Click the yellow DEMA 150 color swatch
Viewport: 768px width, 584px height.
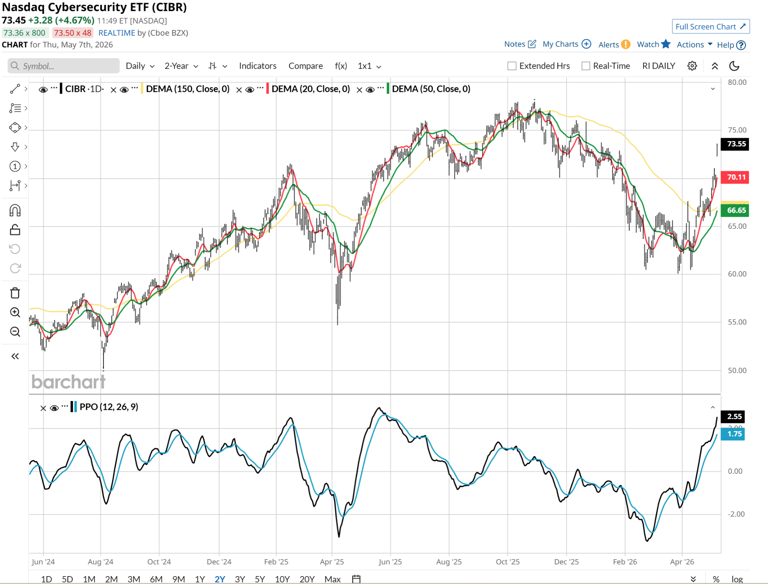point(142,89)
